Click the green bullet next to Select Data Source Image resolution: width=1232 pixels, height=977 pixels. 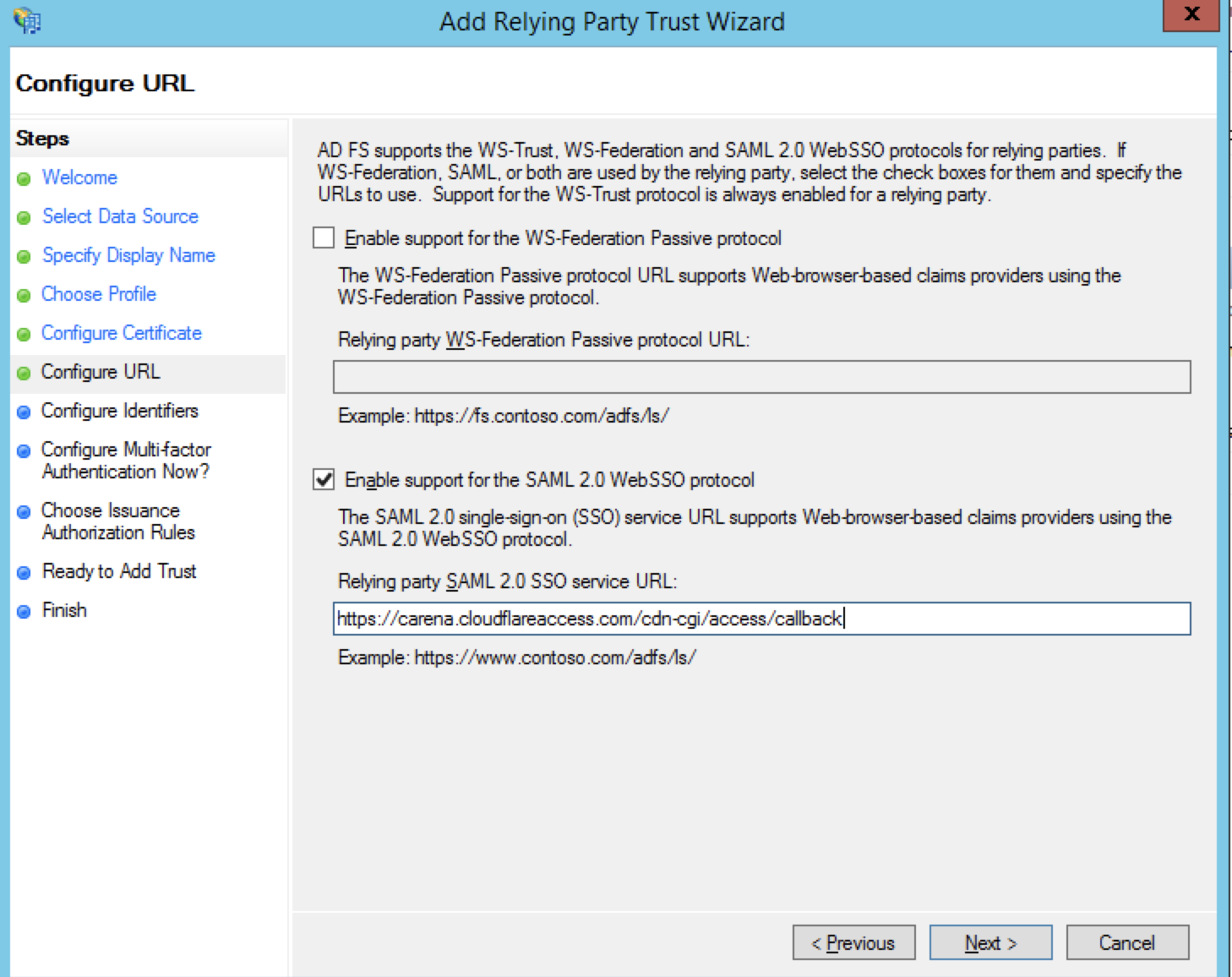pos(25,217)
